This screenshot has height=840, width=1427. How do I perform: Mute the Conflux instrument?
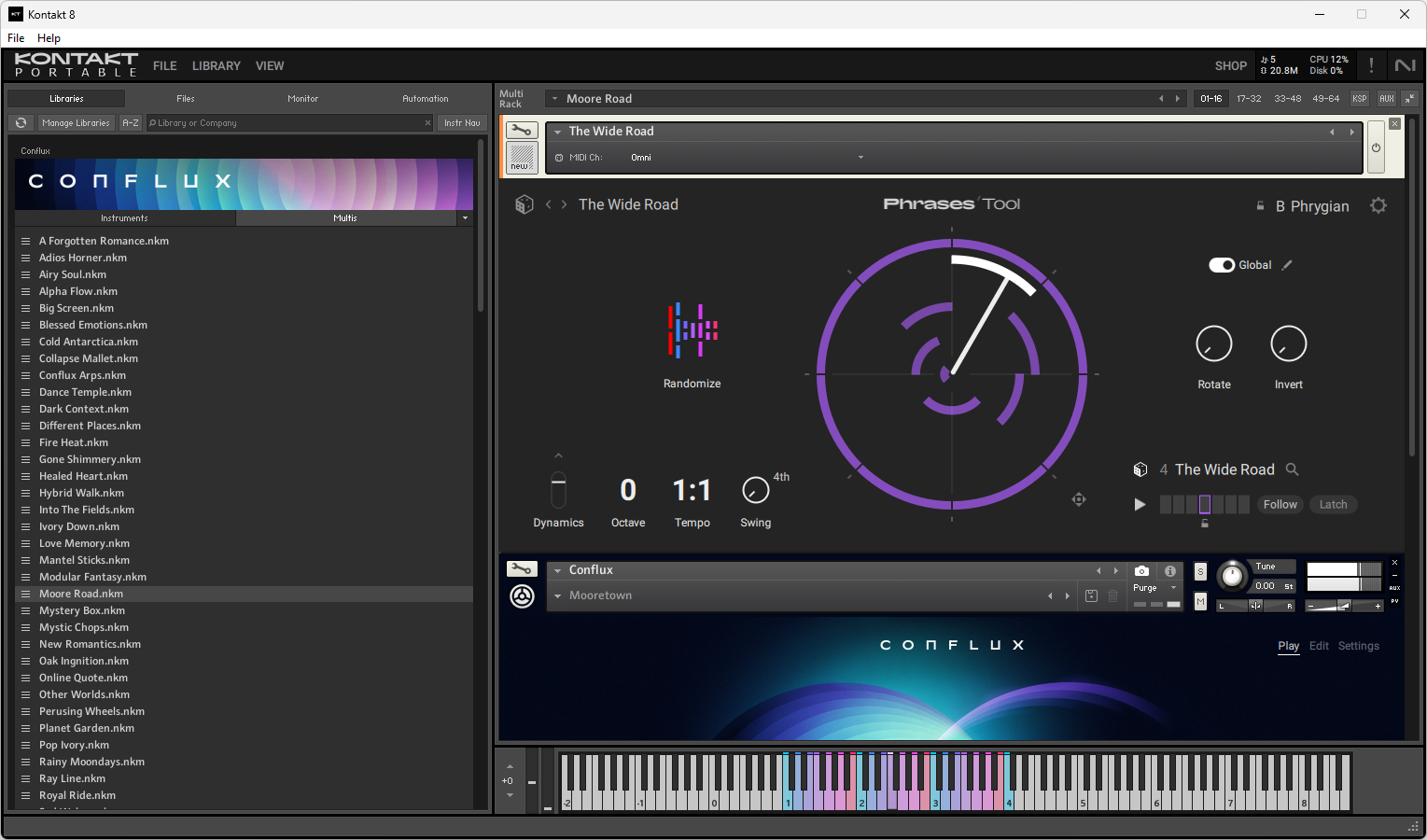coord(1200,602)
